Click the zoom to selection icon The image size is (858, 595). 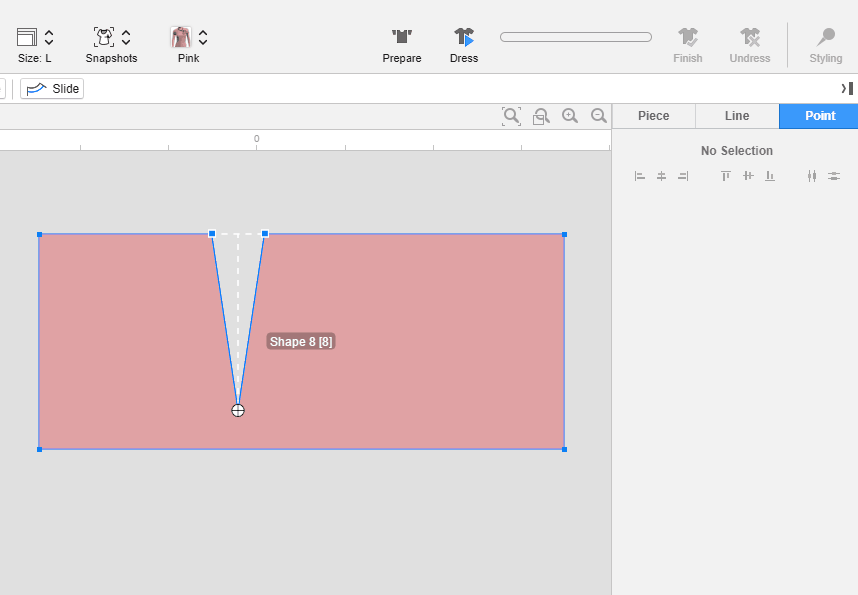click(541, 116)
